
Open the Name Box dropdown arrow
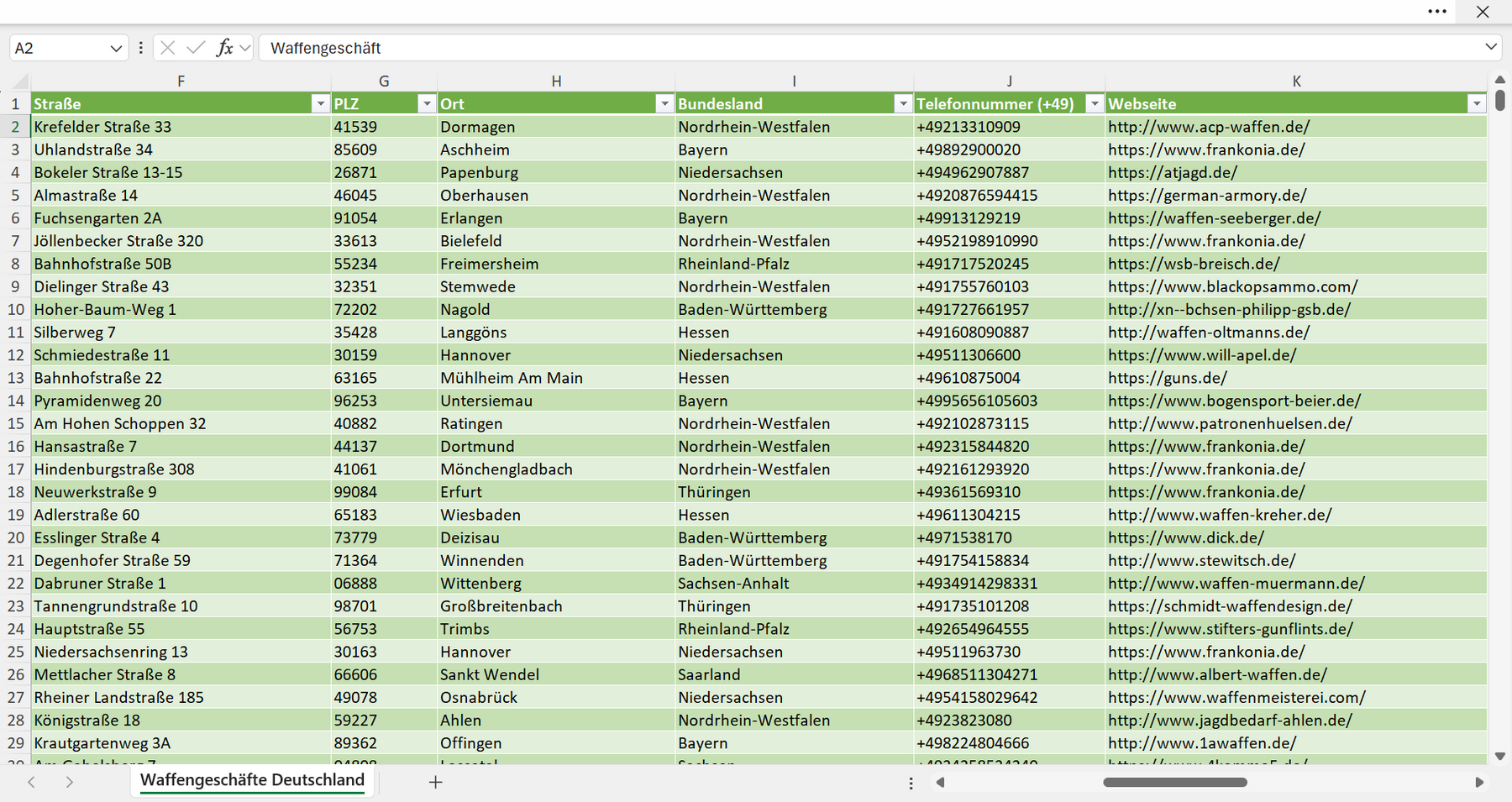coord(116,49)
